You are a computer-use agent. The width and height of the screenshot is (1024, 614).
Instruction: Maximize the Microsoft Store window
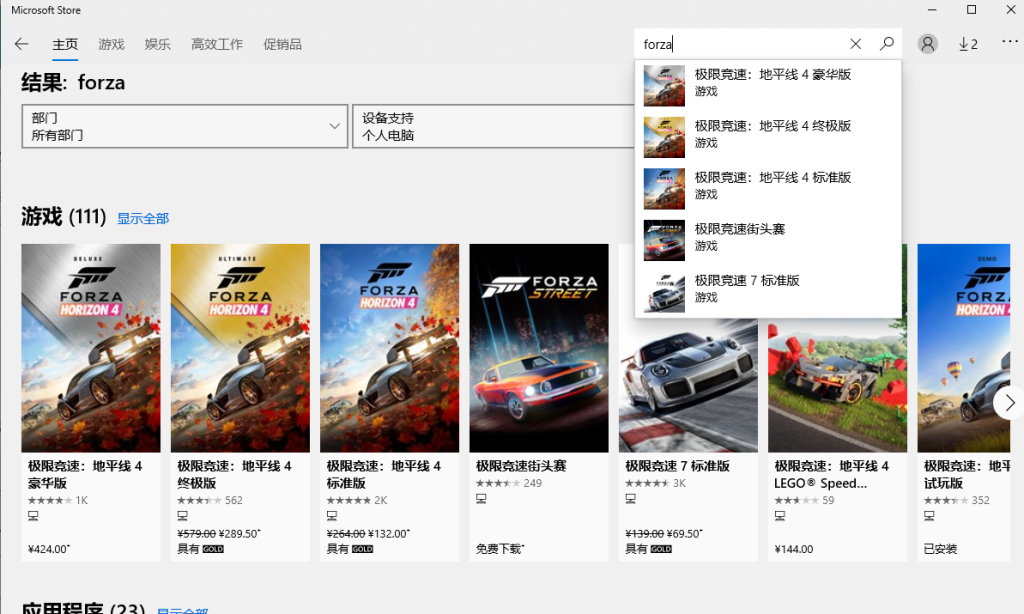pos(971,10)
